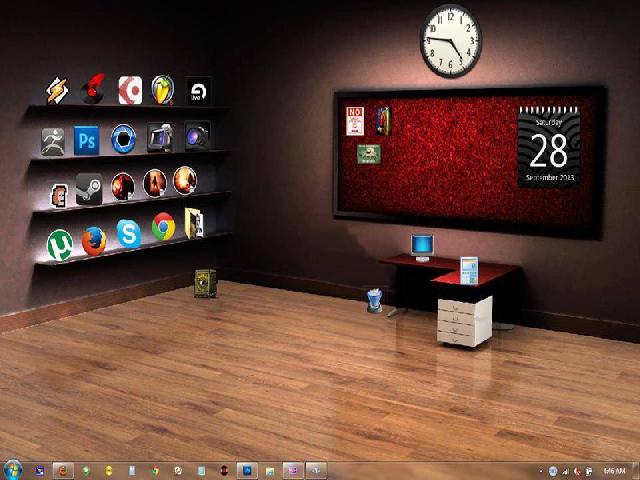Click the calendar gadget showing 28
Image resolution: width=640 pixels, height=480 pixels.
[x=548, y=150]
